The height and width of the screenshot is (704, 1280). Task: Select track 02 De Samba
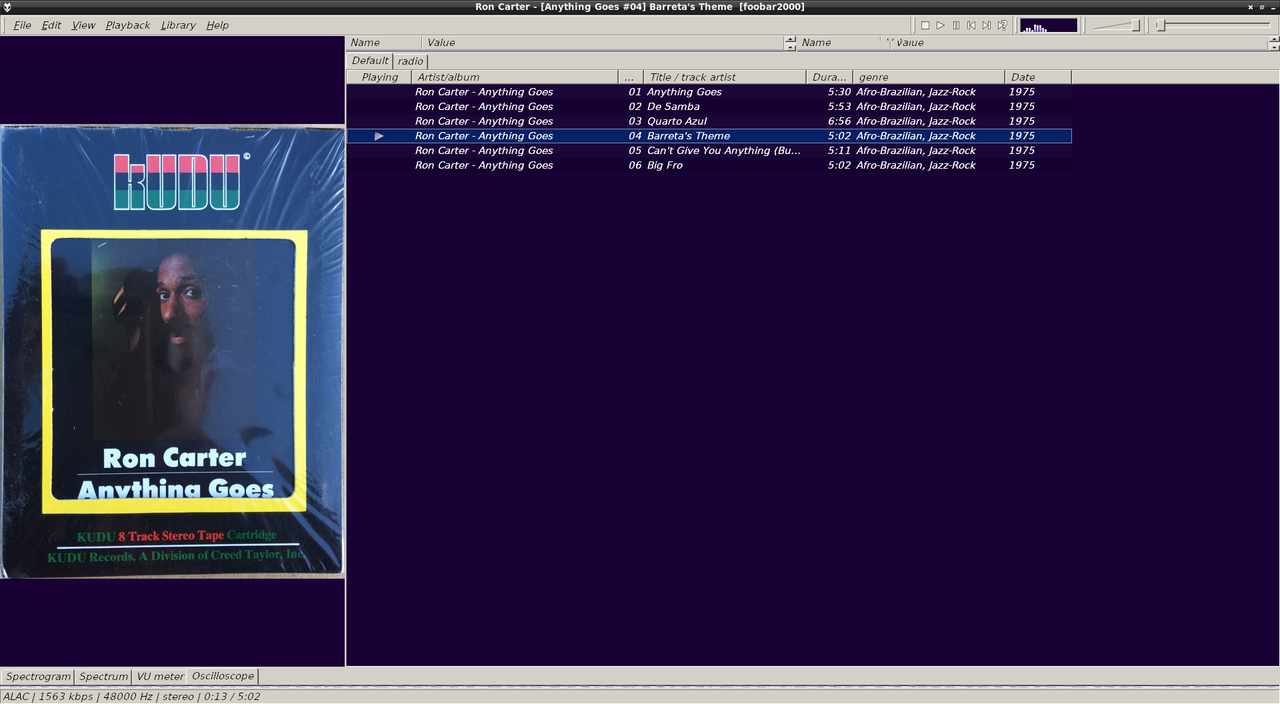tap(709, 107)
